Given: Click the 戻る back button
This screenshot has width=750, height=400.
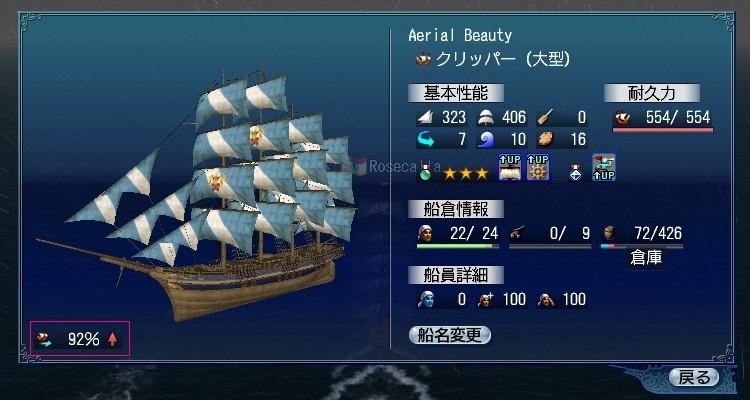Looking at the screenshot, I should (694, 377).
